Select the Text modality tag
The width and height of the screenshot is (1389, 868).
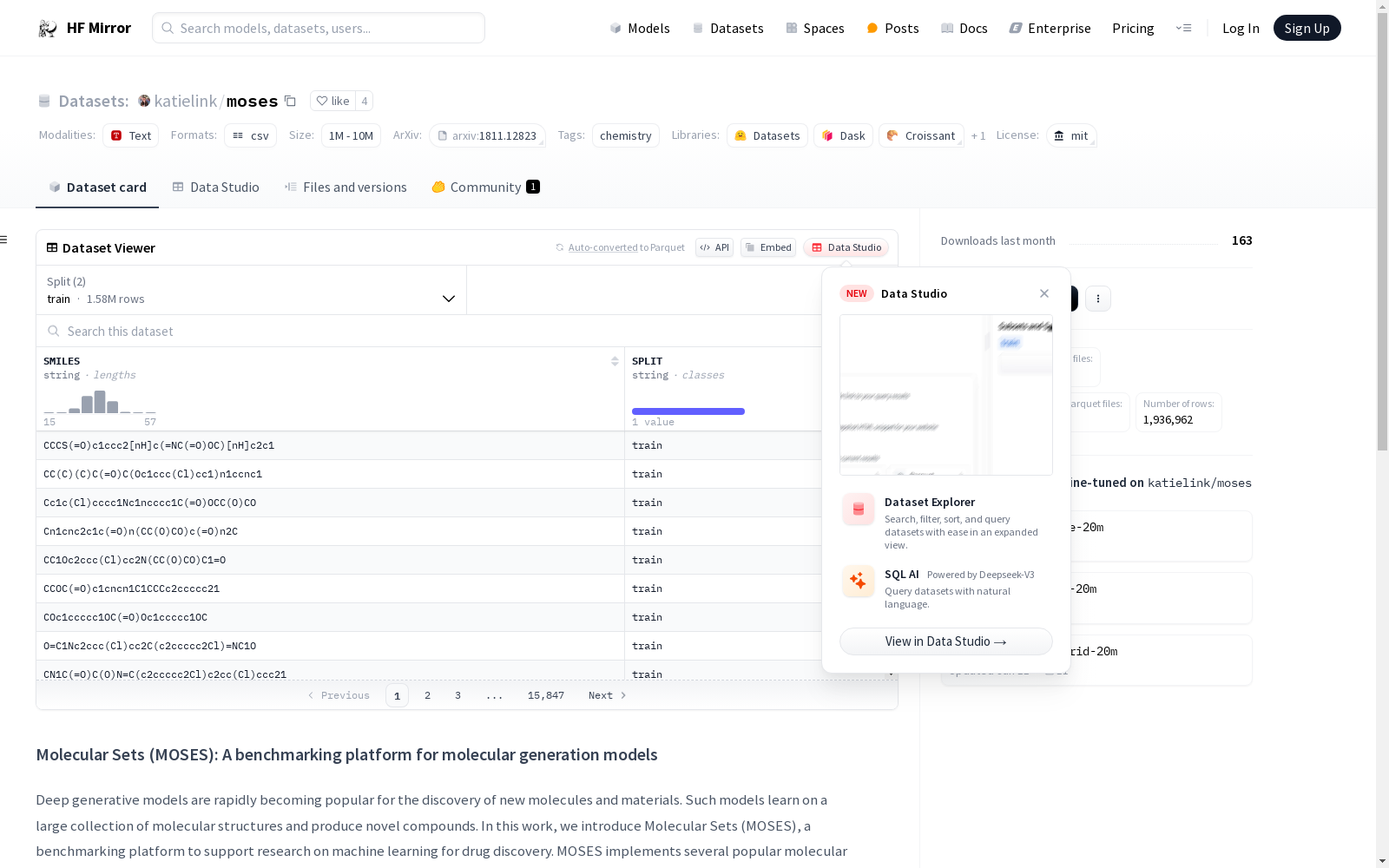[x=130, y=135]
